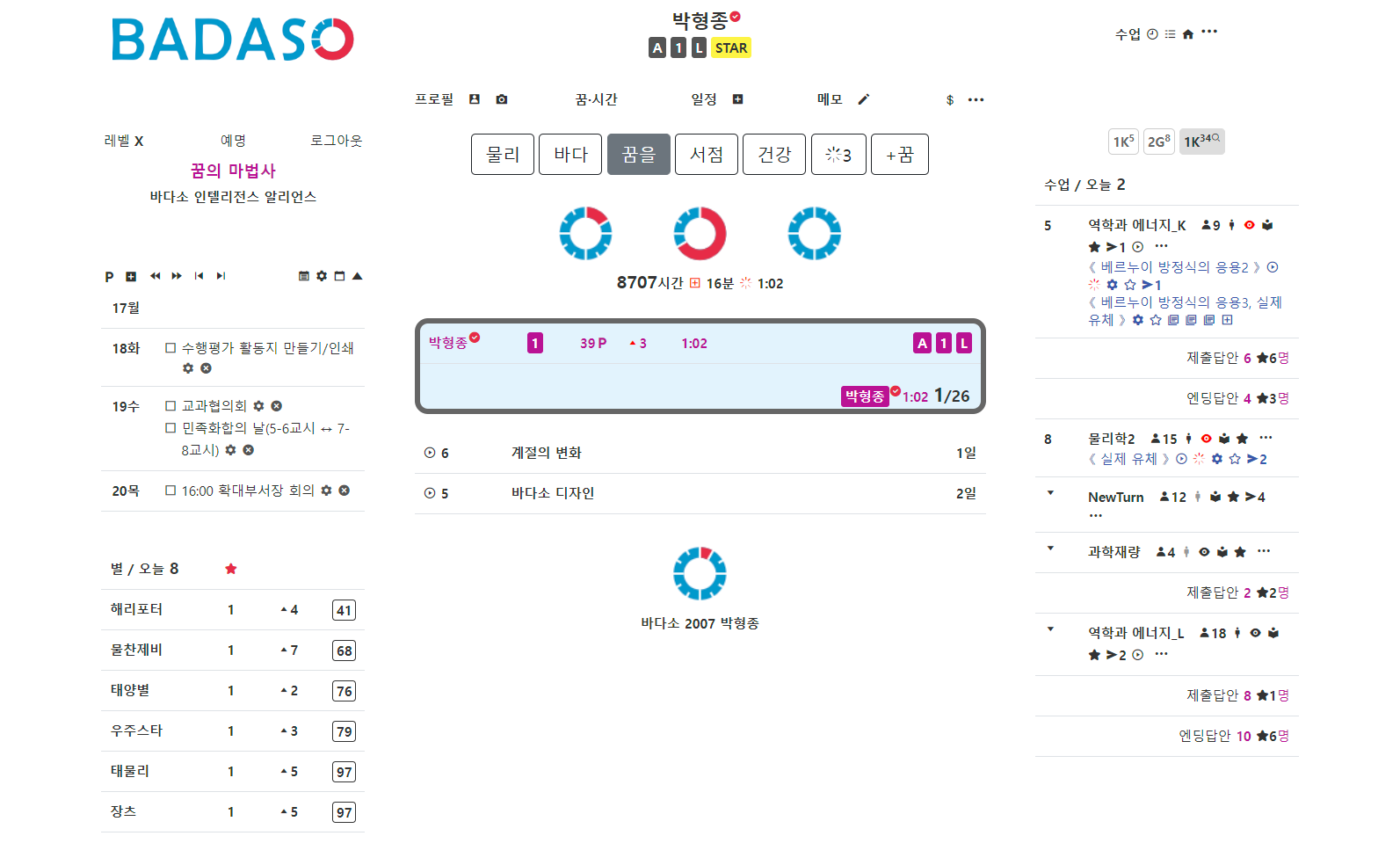Viewport: 1400px width, 865px height.
Task: Click the dollar sign icon
Action: click(950, 100)
